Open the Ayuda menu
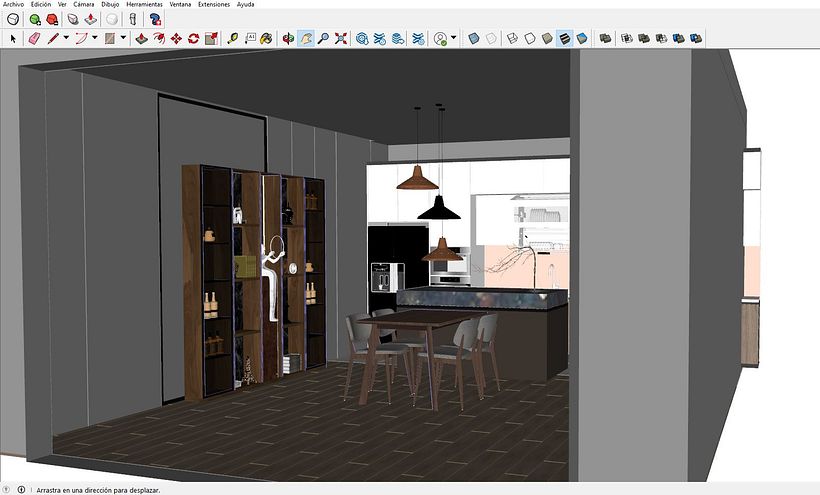 [x=245, y=4]
